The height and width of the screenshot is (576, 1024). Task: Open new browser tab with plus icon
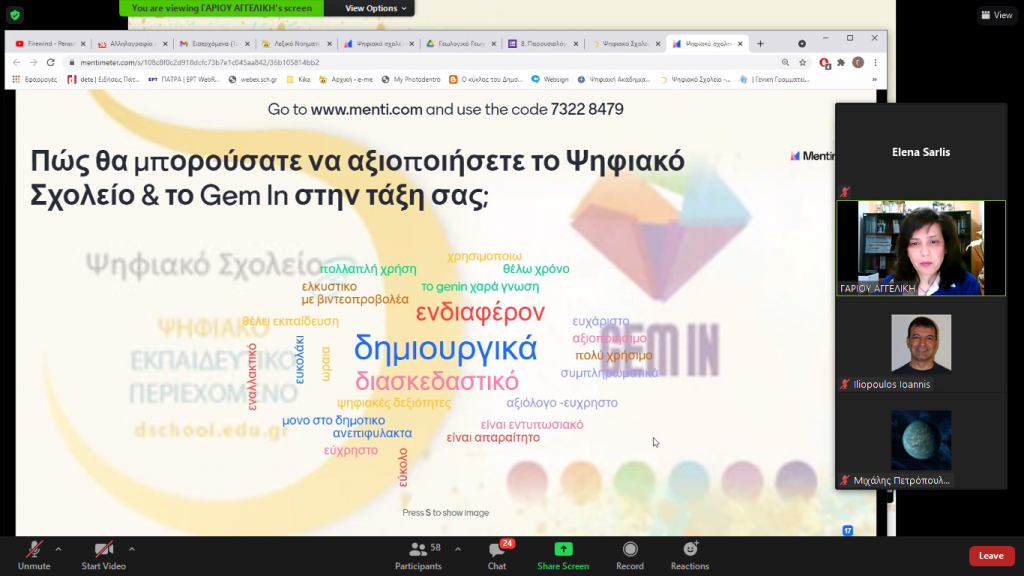[760, 44]
